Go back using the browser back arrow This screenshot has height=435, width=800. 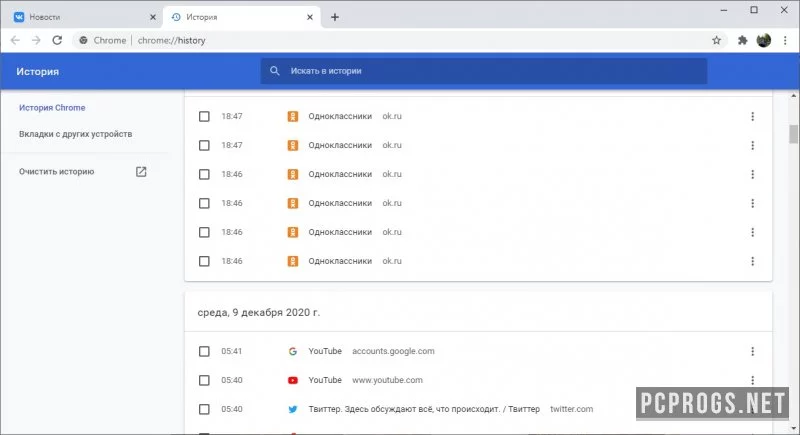[x=15, y=40]
